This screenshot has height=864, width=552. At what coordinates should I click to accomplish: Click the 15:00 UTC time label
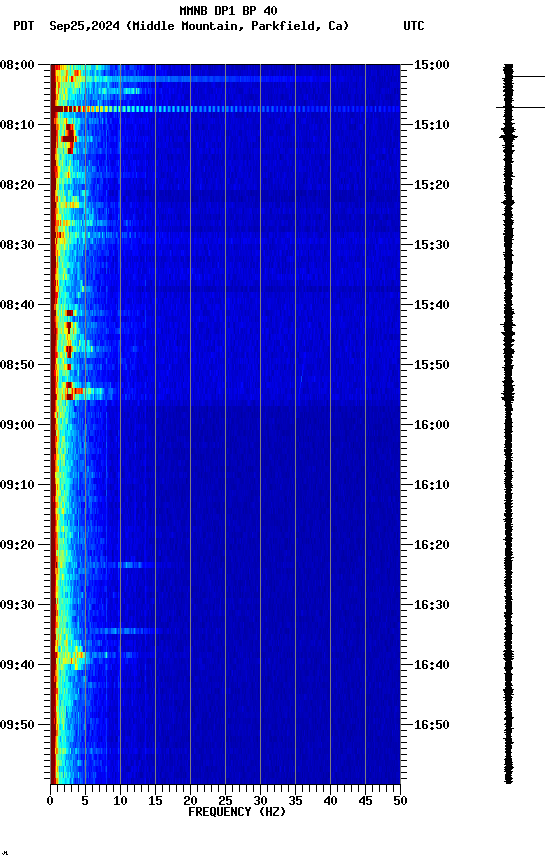coord(431,65)
